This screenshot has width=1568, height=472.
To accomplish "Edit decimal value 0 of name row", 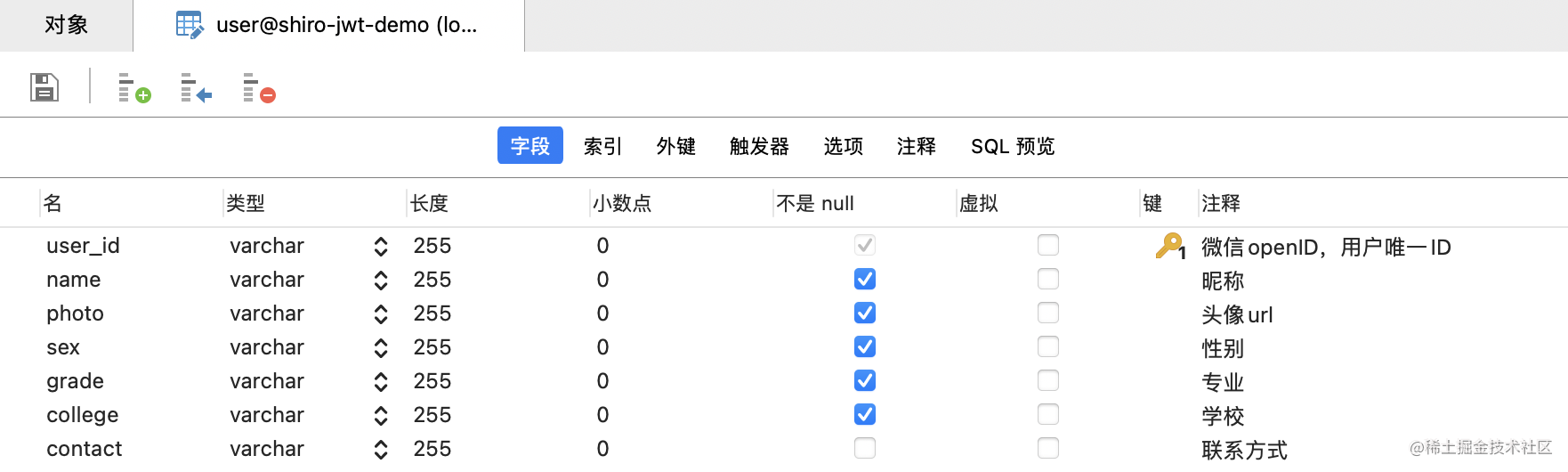I will [x=602, y=280].
